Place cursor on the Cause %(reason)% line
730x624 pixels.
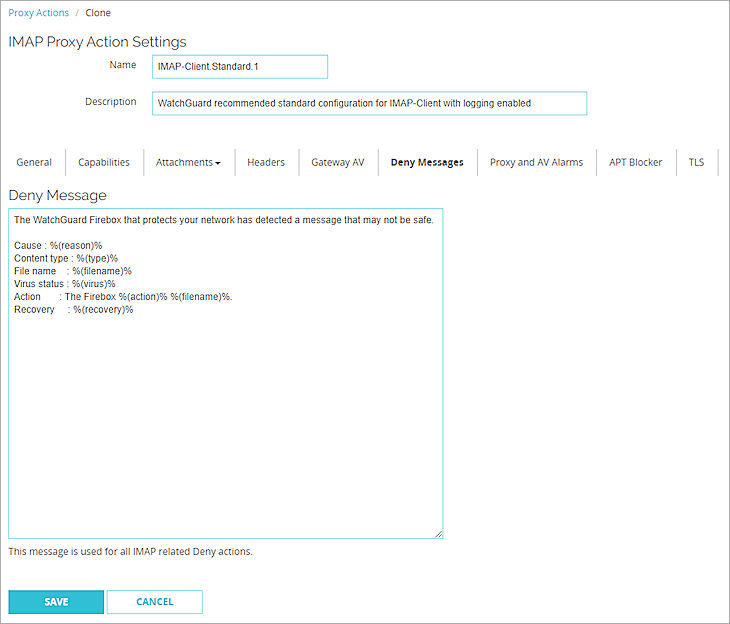(x=60, y=245)
